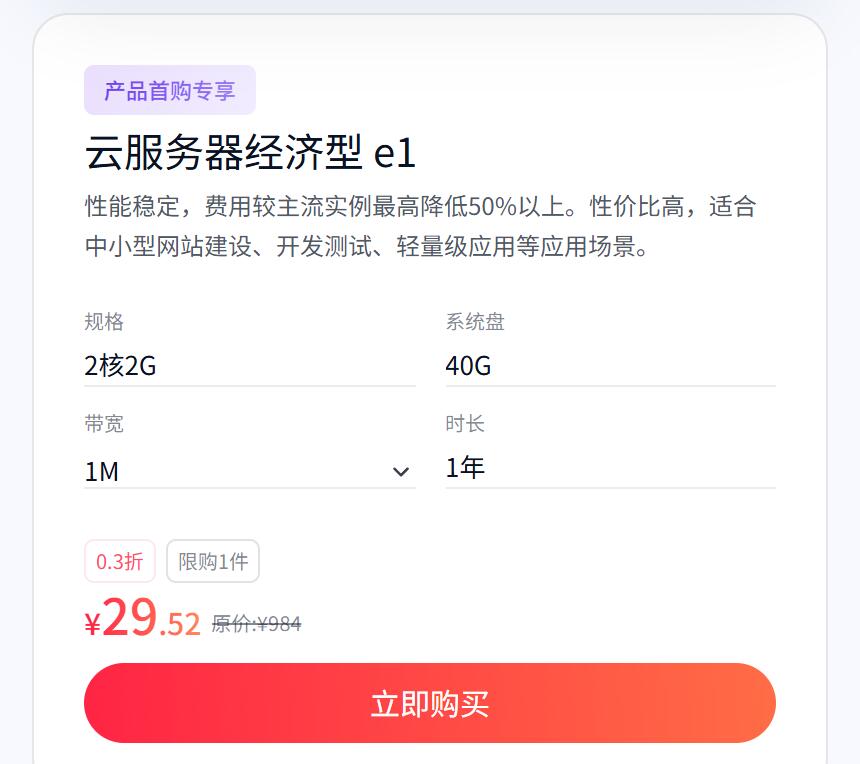This screenshot has width=860, height=764.
Task: Click the .52 decimal price portion
Action: pyautogui.click(x=180, y=624)
